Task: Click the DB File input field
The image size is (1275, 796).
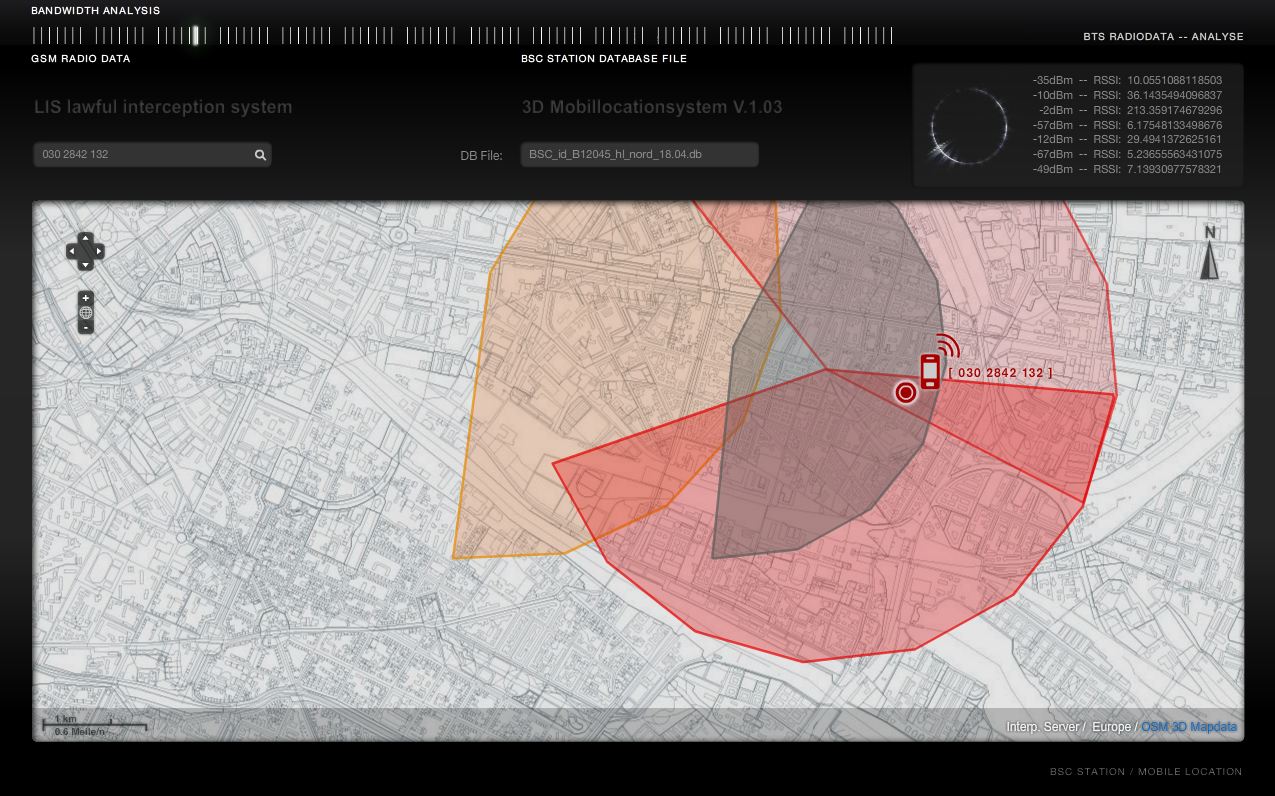Action: click(x=638, y=155)
